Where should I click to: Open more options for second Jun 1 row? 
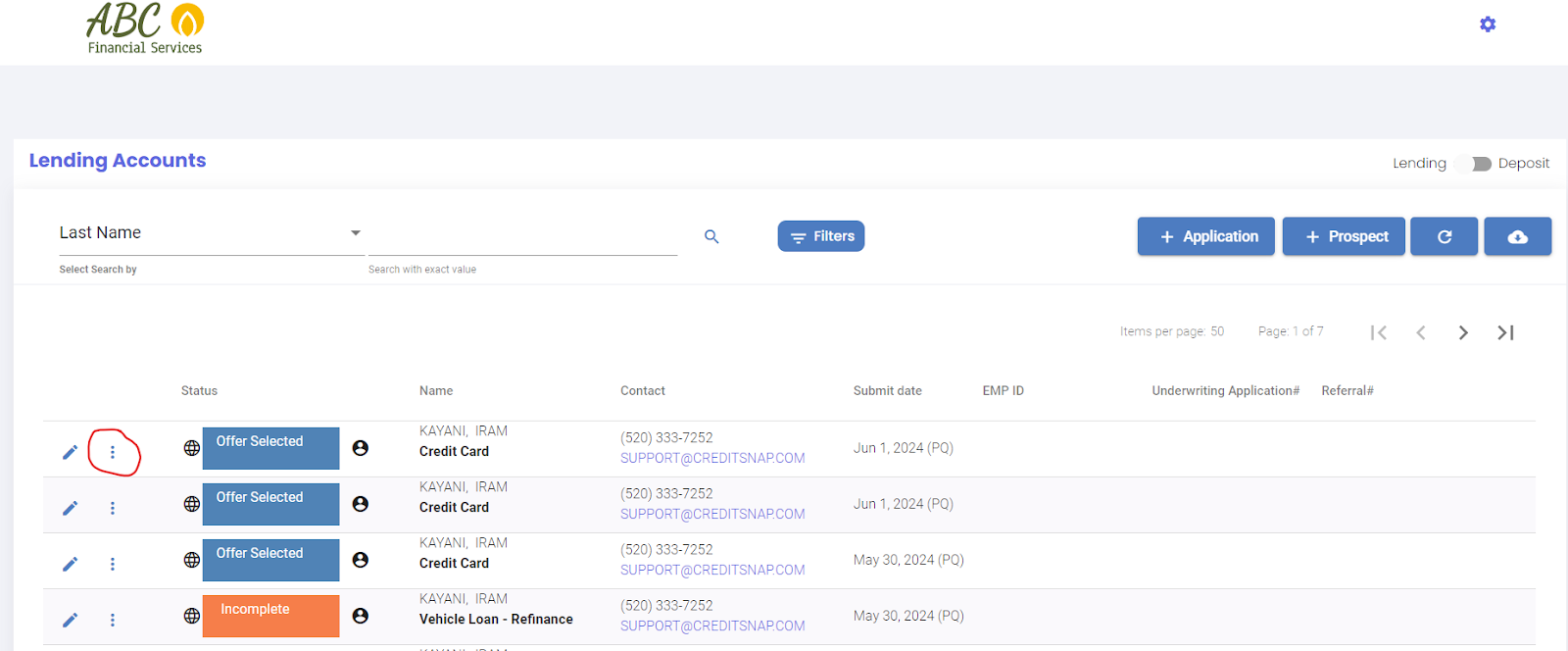click(x=113, y=508)
